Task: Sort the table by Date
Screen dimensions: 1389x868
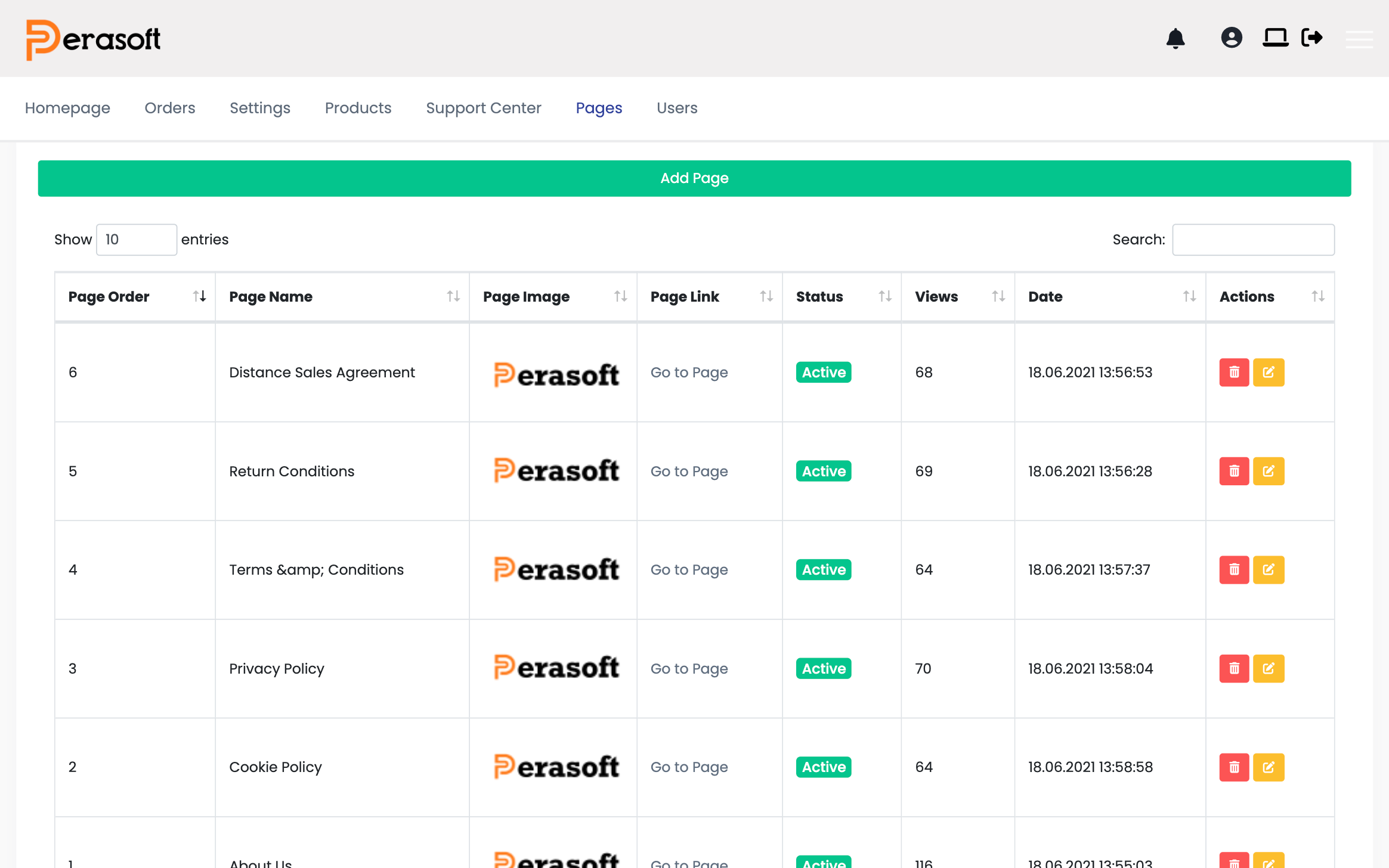Action: [1110, 297]
